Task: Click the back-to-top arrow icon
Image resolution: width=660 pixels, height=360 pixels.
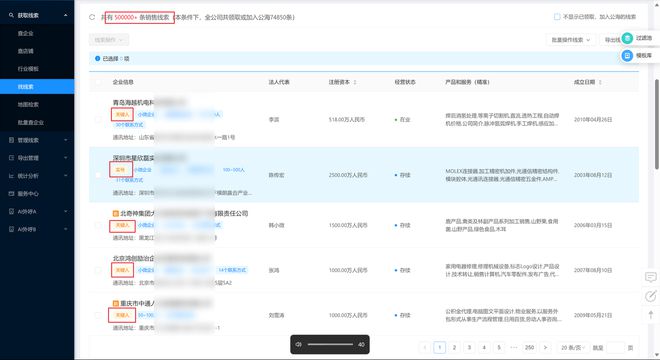Action: click(651, 315)
